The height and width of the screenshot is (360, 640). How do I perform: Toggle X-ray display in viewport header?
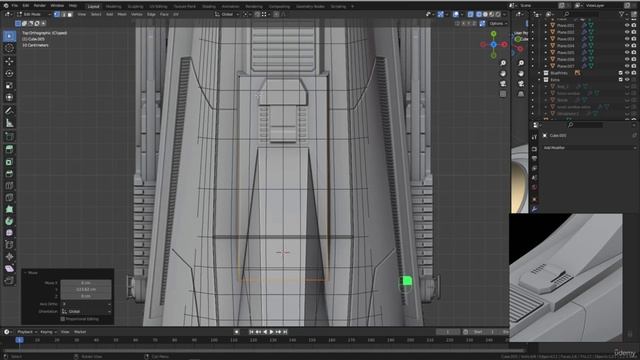click(x=470, y=14)
